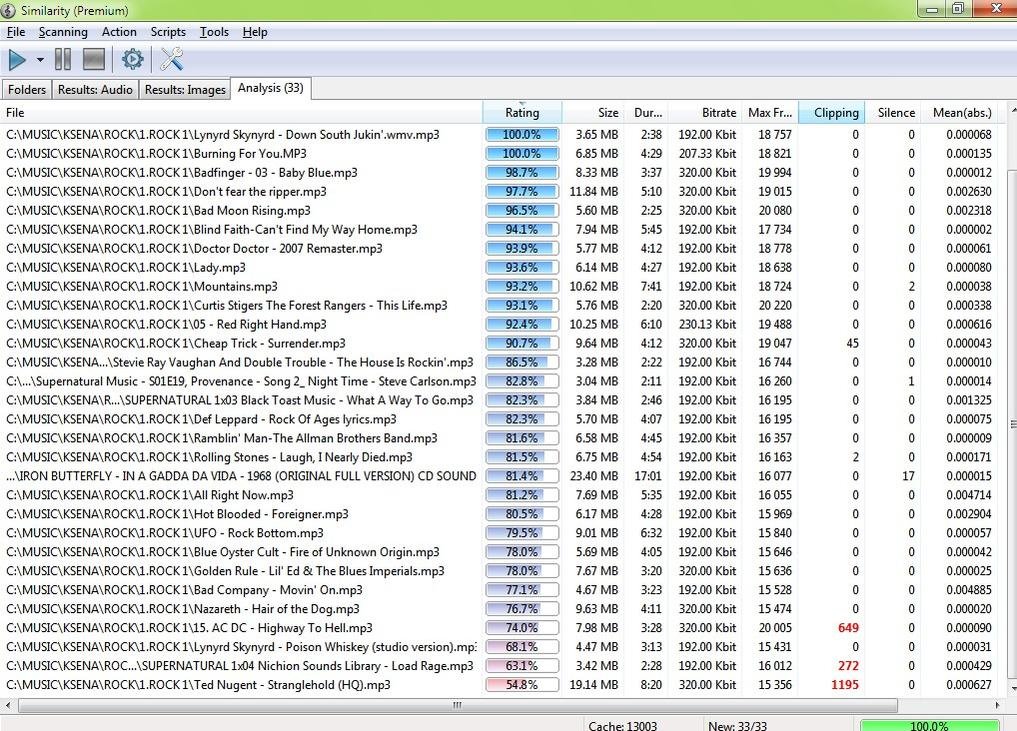
Task: Click the Similarity app icon in title bar
Action: (x=10, y=10)
